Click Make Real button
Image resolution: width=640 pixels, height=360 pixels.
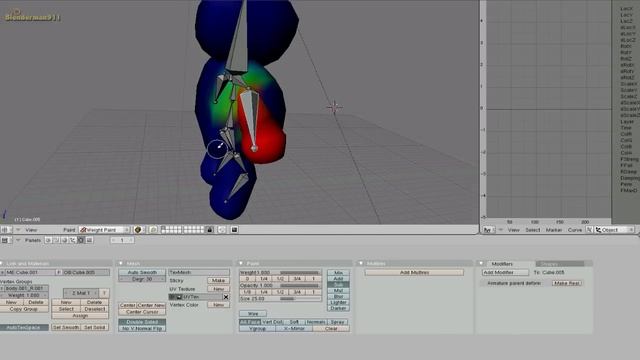coord(567,283)
